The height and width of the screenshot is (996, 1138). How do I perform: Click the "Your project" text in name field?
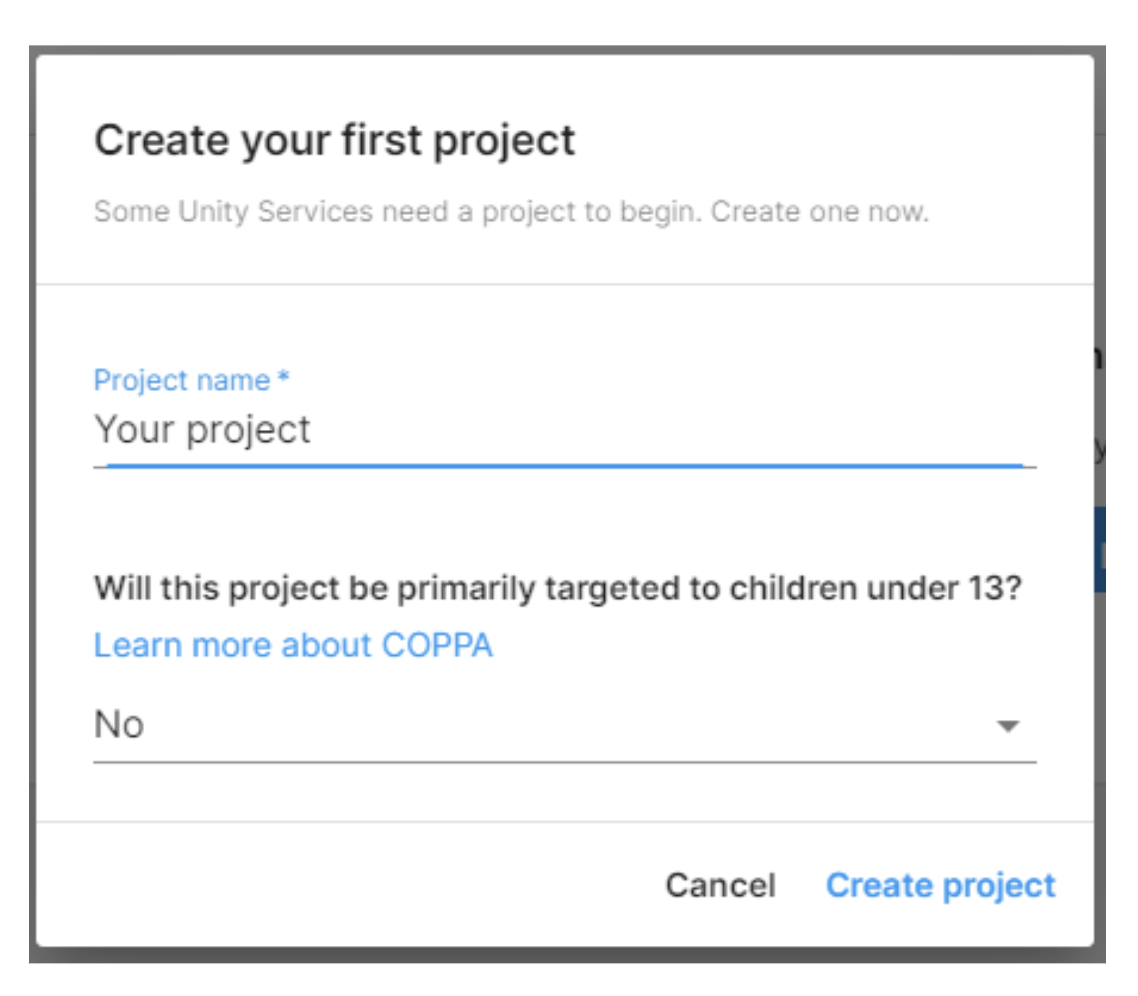click(203, 430)
